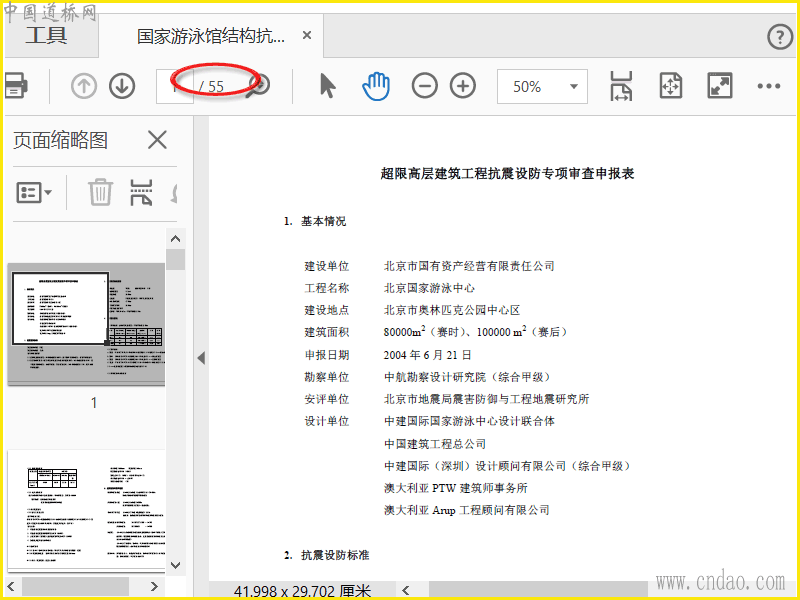
Task: Click the fit one full page icon
Action: [670, 86]
